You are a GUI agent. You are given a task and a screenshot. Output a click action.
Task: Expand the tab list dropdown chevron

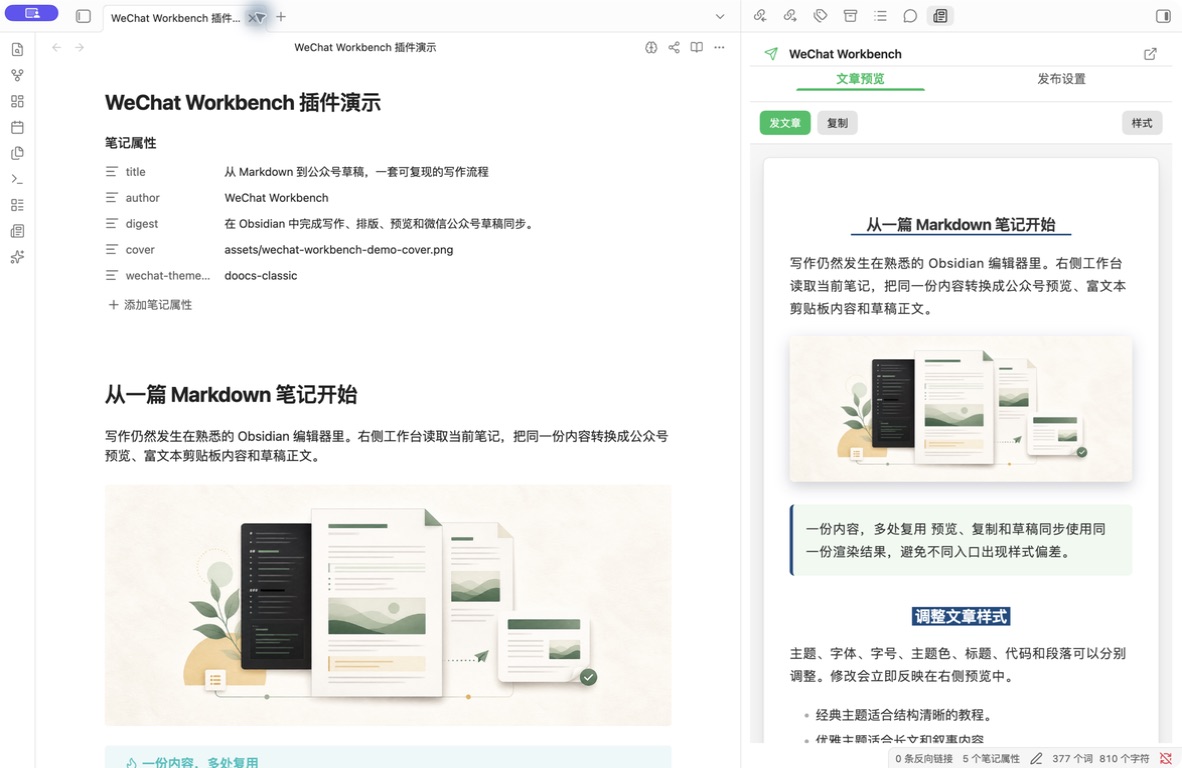(x=720, y=17)
